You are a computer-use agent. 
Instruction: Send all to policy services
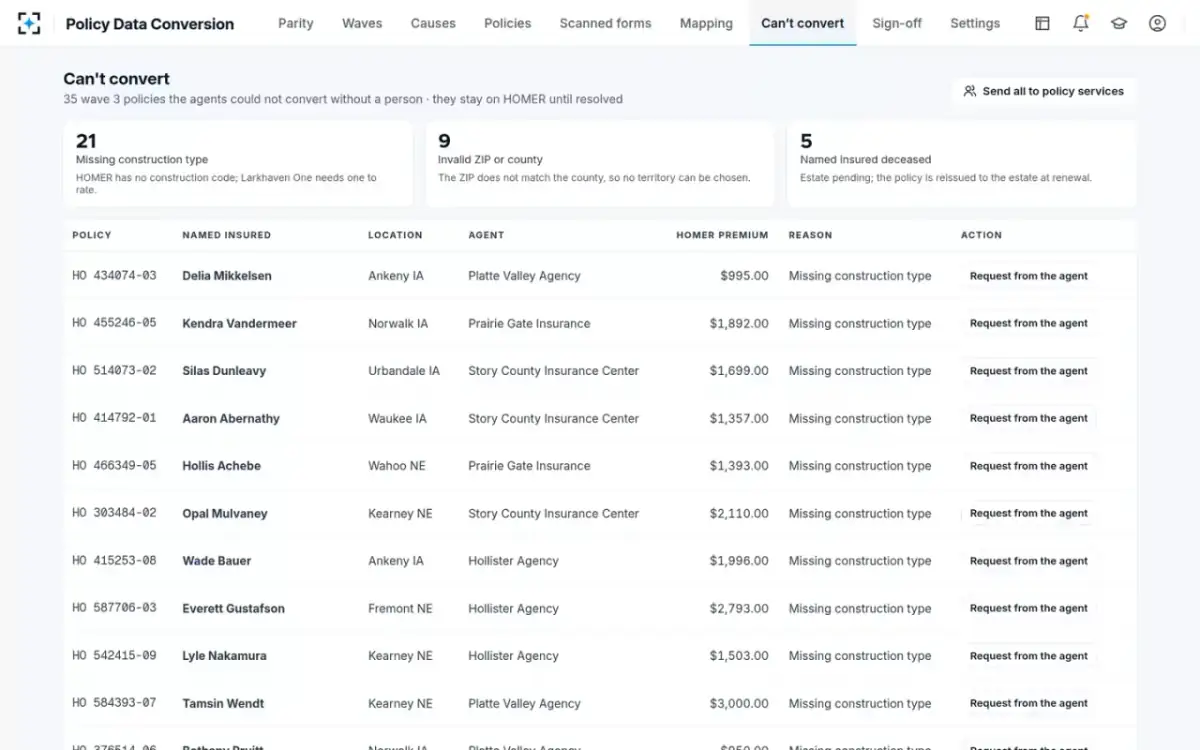1044,91
